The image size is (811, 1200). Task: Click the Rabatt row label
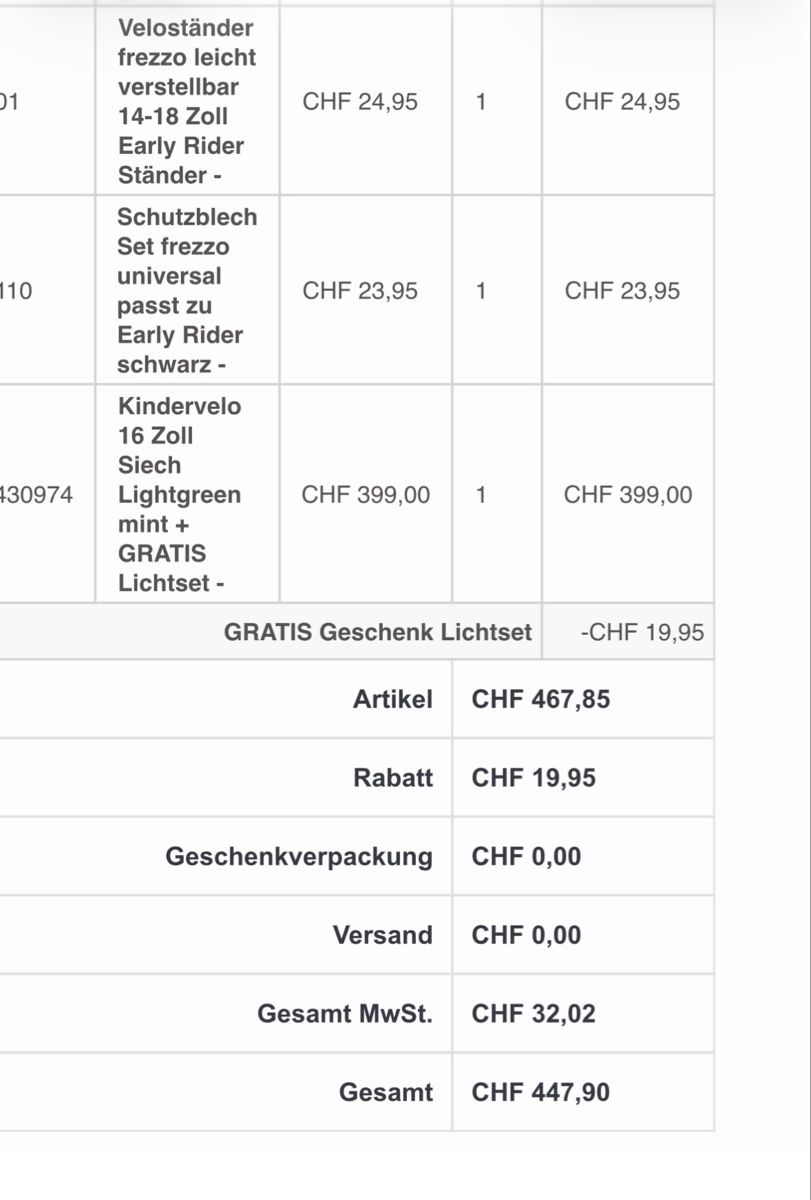(393, 778)
